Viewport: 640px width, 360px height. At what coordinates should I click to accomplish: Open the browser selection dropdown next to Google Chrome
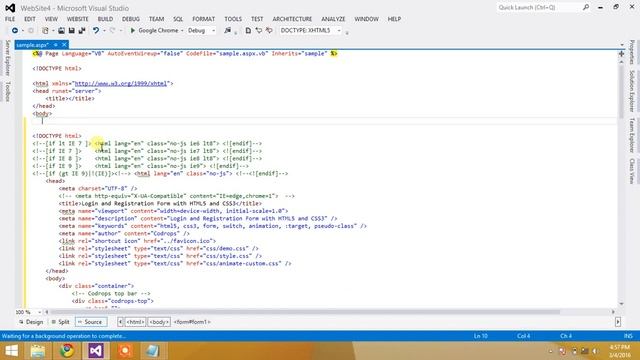[x=182, y=31]
